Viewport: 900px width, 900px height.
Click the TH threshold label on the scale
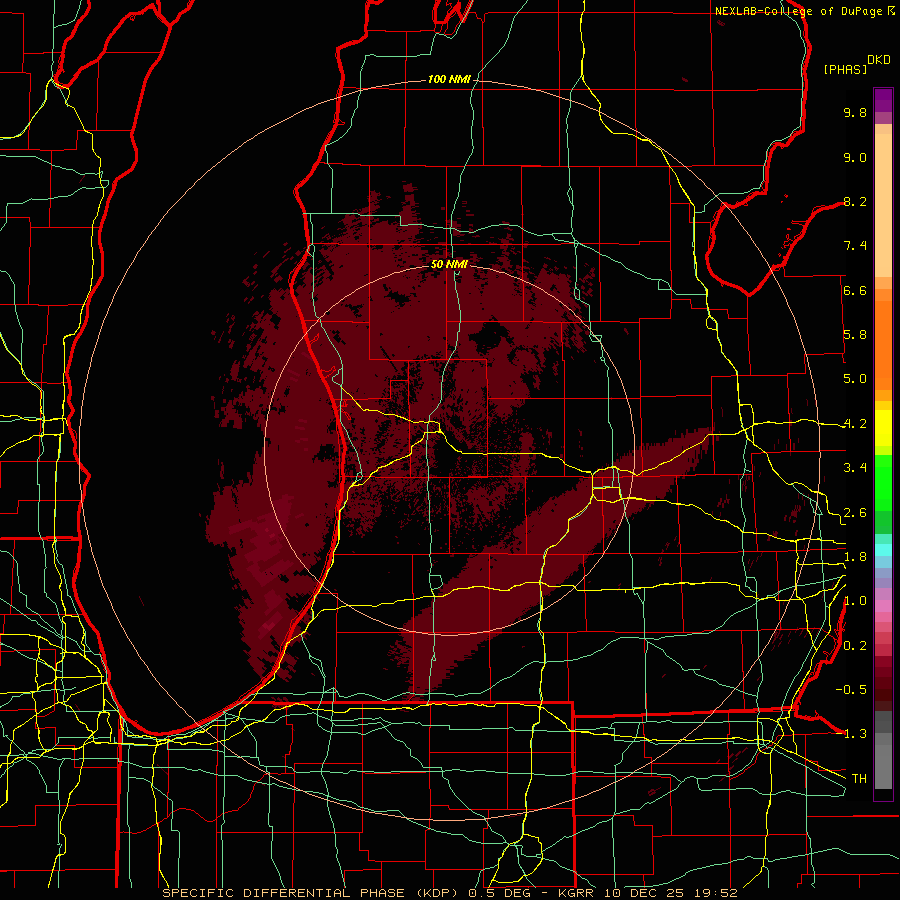point(859,779)
